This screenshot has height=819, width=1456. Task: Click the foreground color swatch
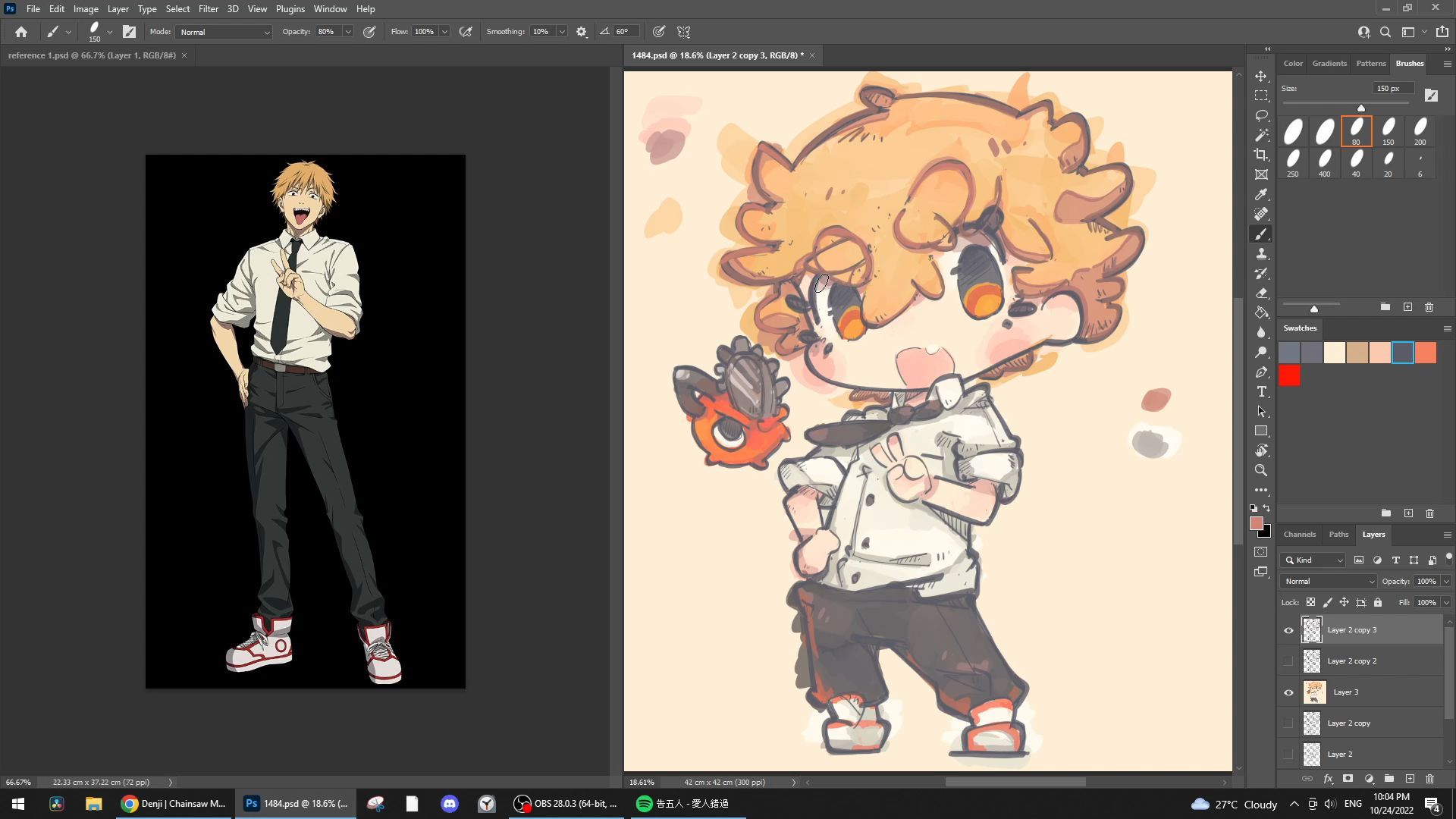[x=1257, y=523]
